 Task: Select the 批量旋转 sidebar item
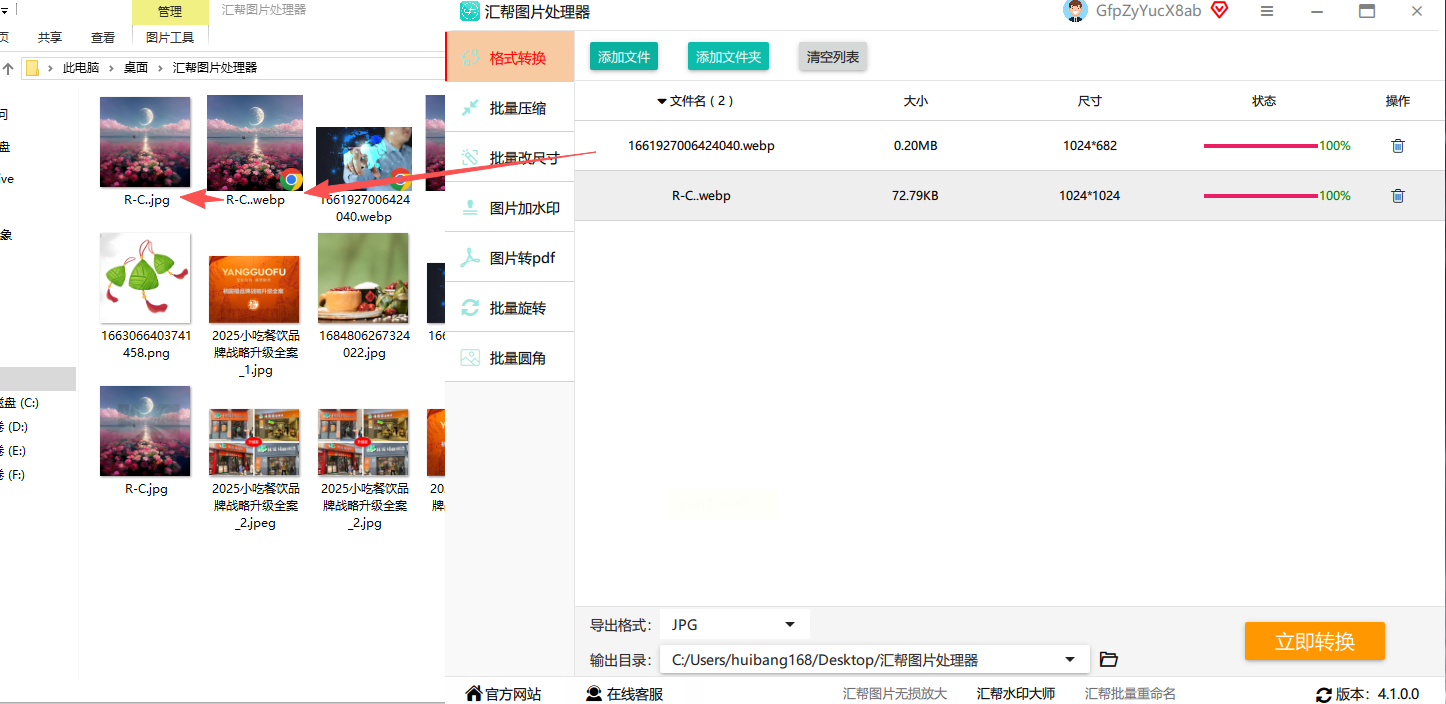coord(517,308)
